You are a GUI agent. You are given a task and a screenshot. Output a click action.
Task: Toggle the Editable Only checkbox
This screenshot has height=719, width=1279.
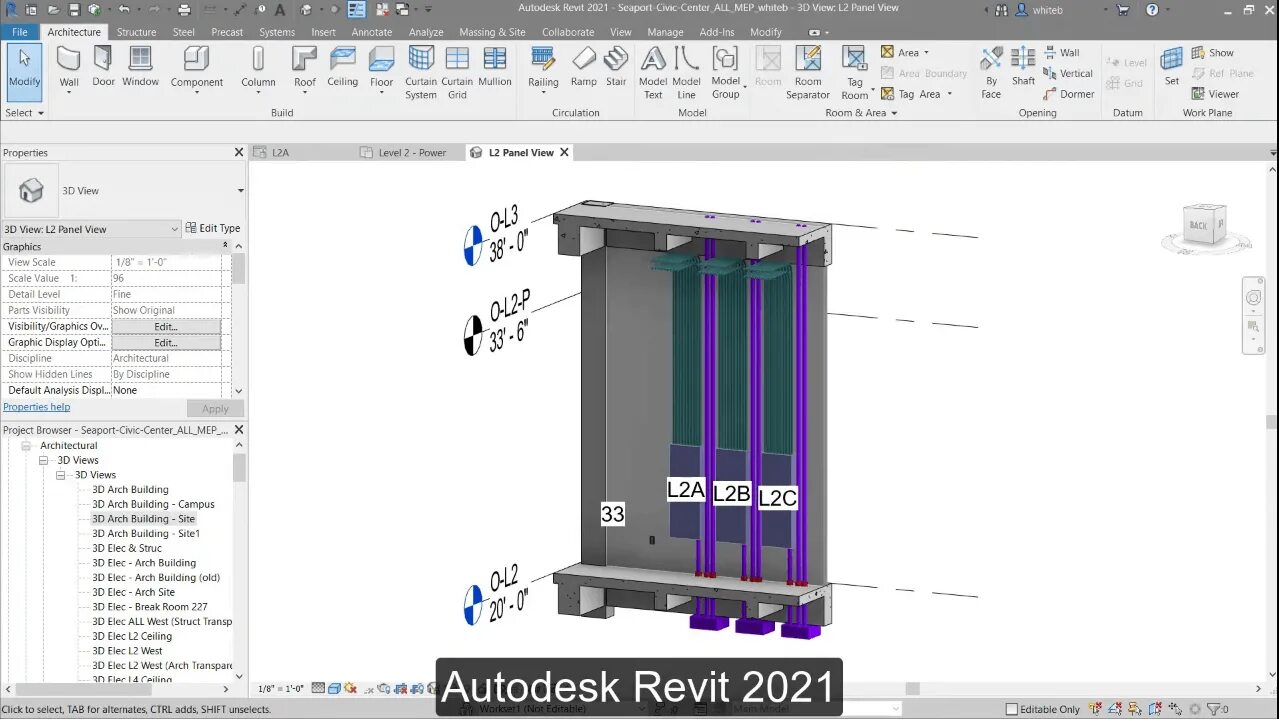1011,709
